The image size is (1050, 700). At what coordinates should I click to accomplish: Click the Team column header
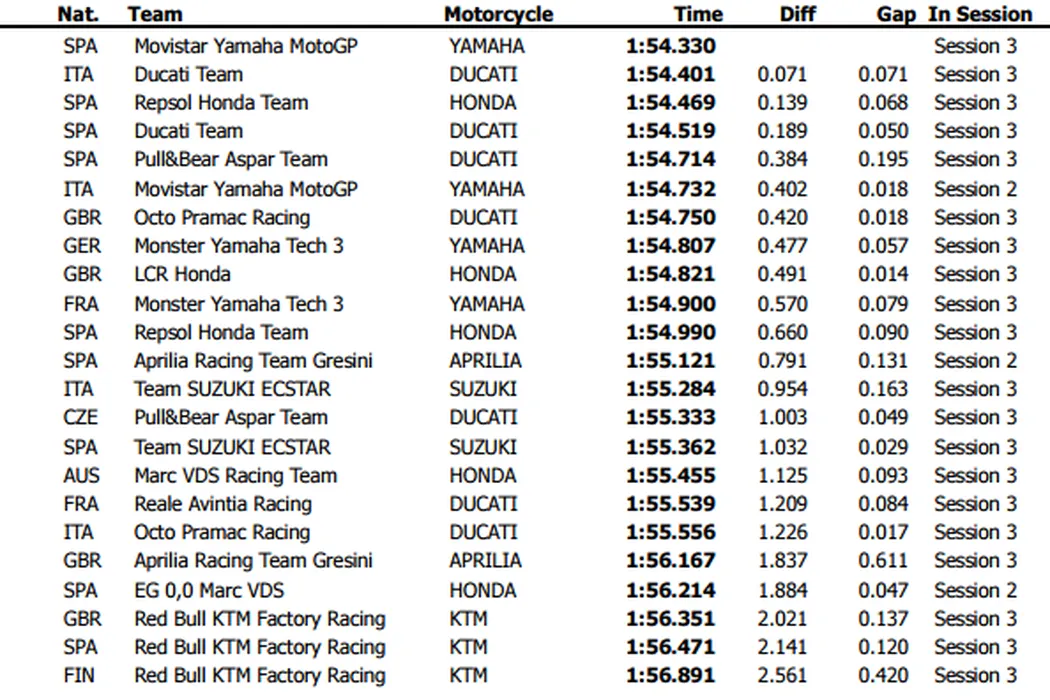(153, 15)
